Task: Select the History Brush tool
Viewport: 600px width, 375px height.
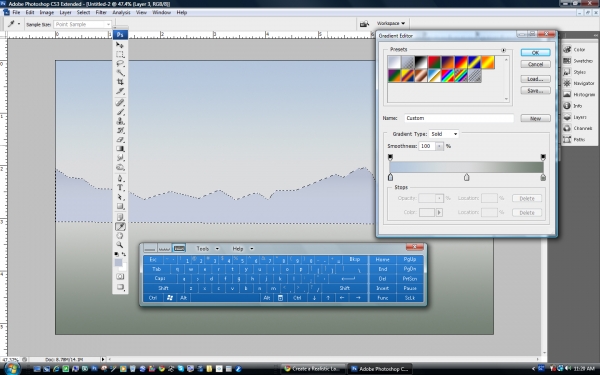Action: 120,130
